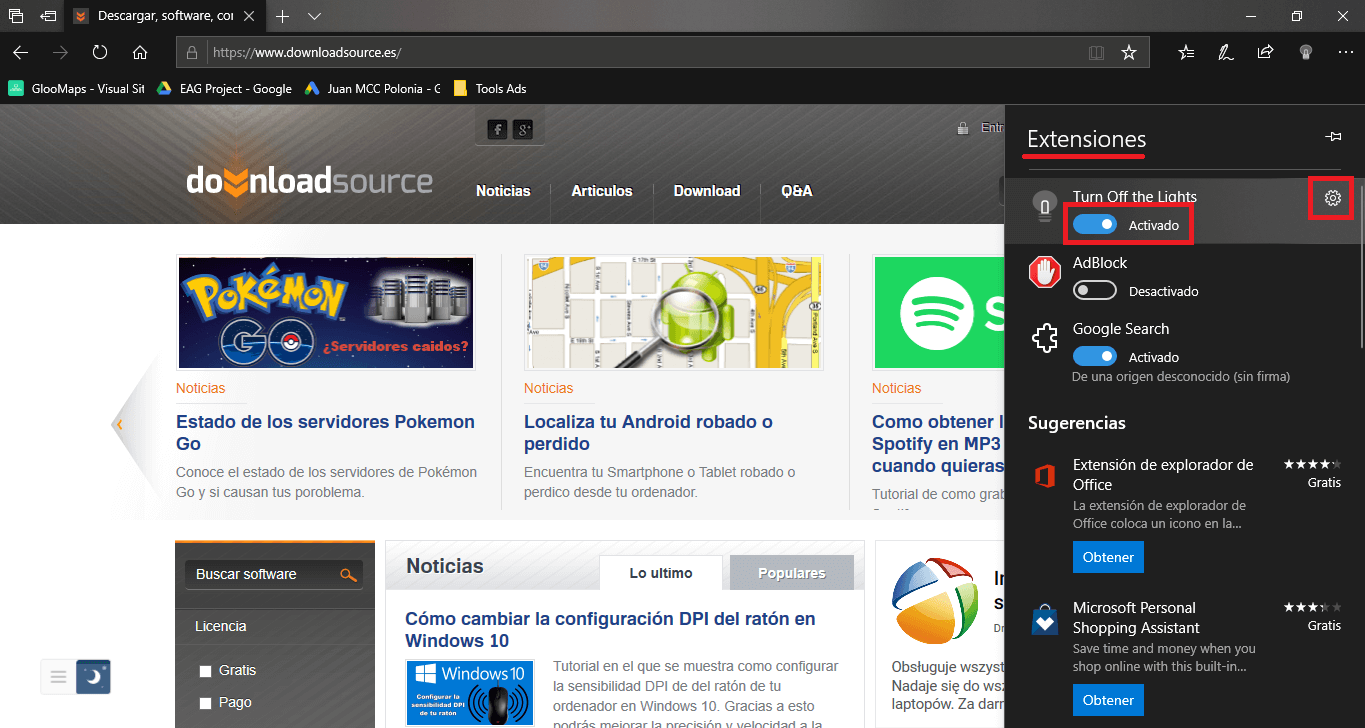Open Google Plus icon in page header

[522, 129]
